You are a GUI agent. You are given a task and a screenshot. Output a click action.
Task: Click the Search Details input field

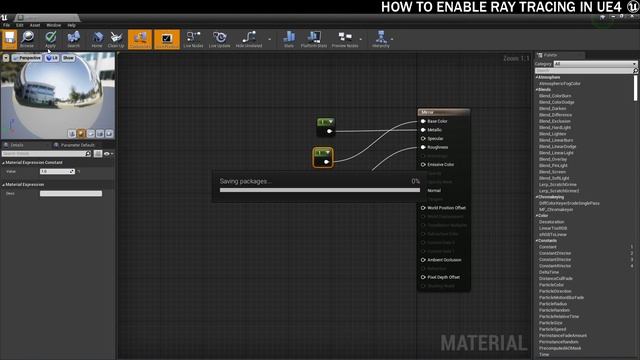point(46,154)
